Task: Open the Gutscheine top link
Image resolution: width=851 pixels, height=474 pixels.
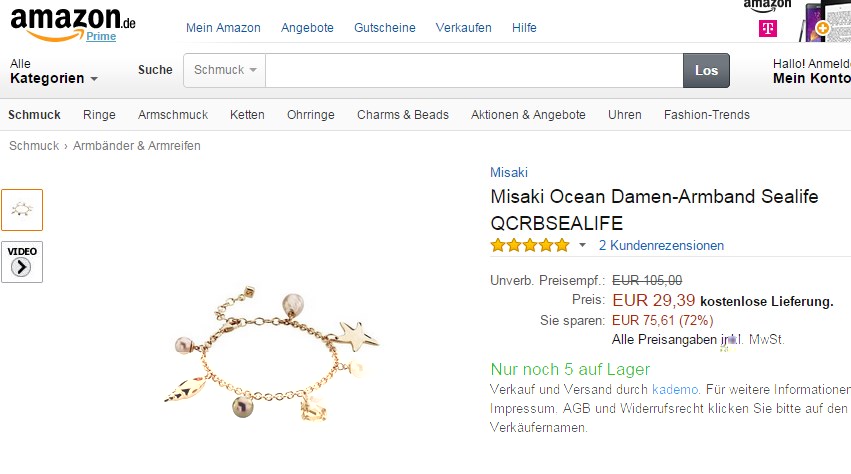Action: [x=384, y=28]
